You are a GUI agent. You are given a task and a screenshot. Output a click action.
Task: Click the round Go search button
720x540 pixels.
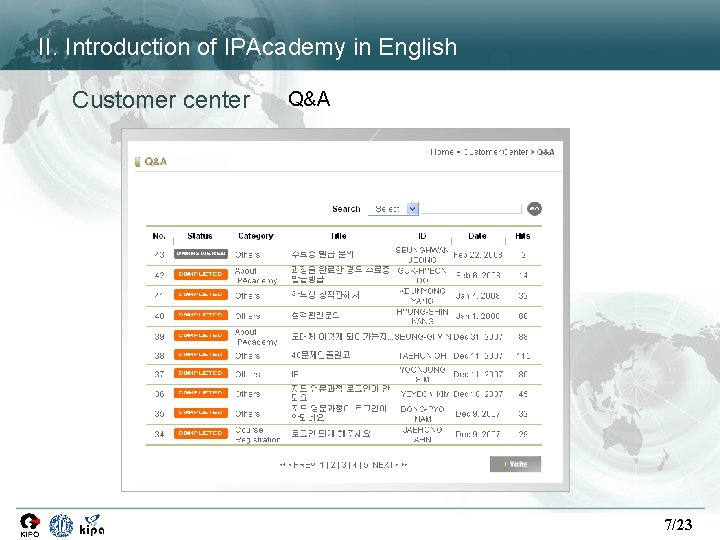point(534,208)
